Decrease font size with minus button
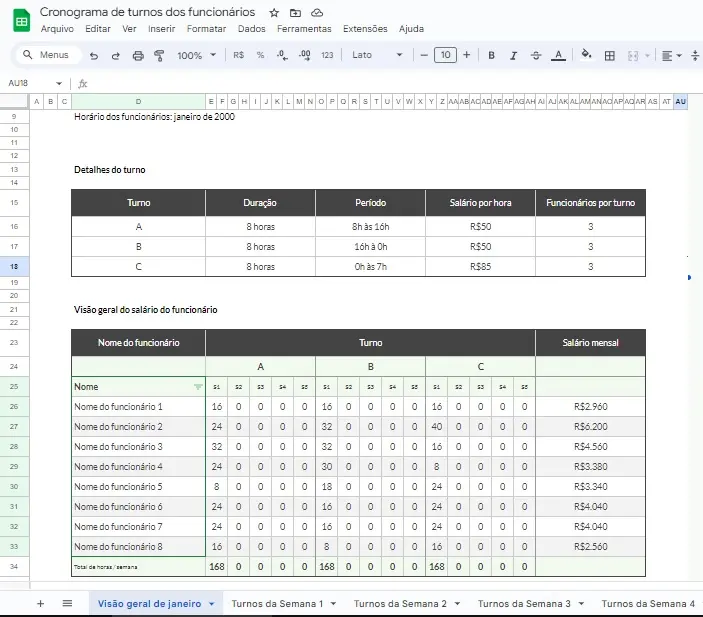 tap(424, 55)
